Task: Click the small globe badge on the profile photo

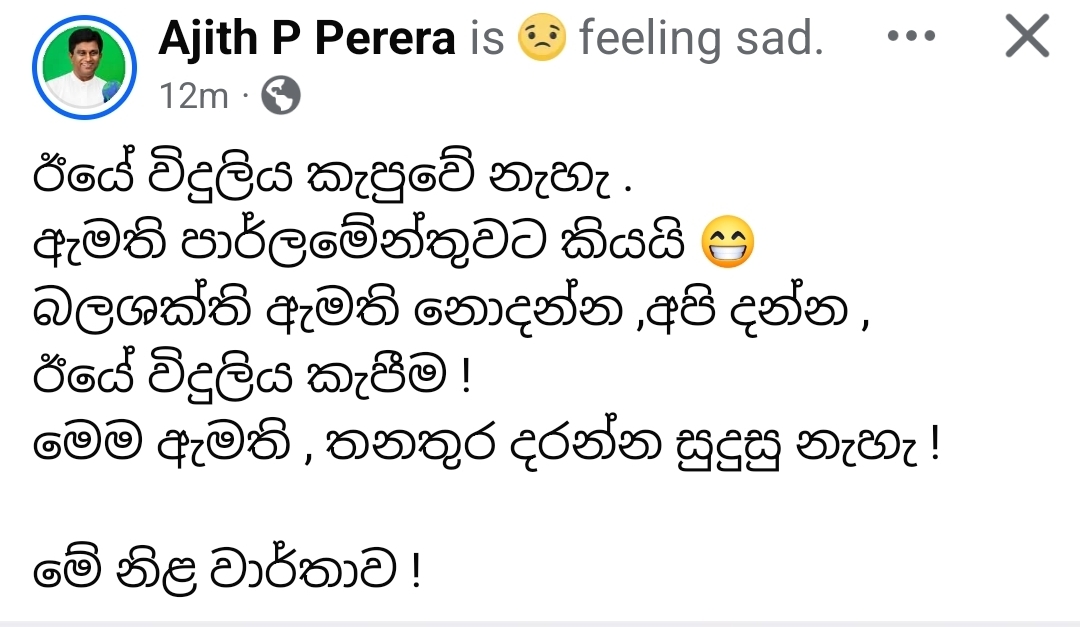Action: click(x=113, y=92)
